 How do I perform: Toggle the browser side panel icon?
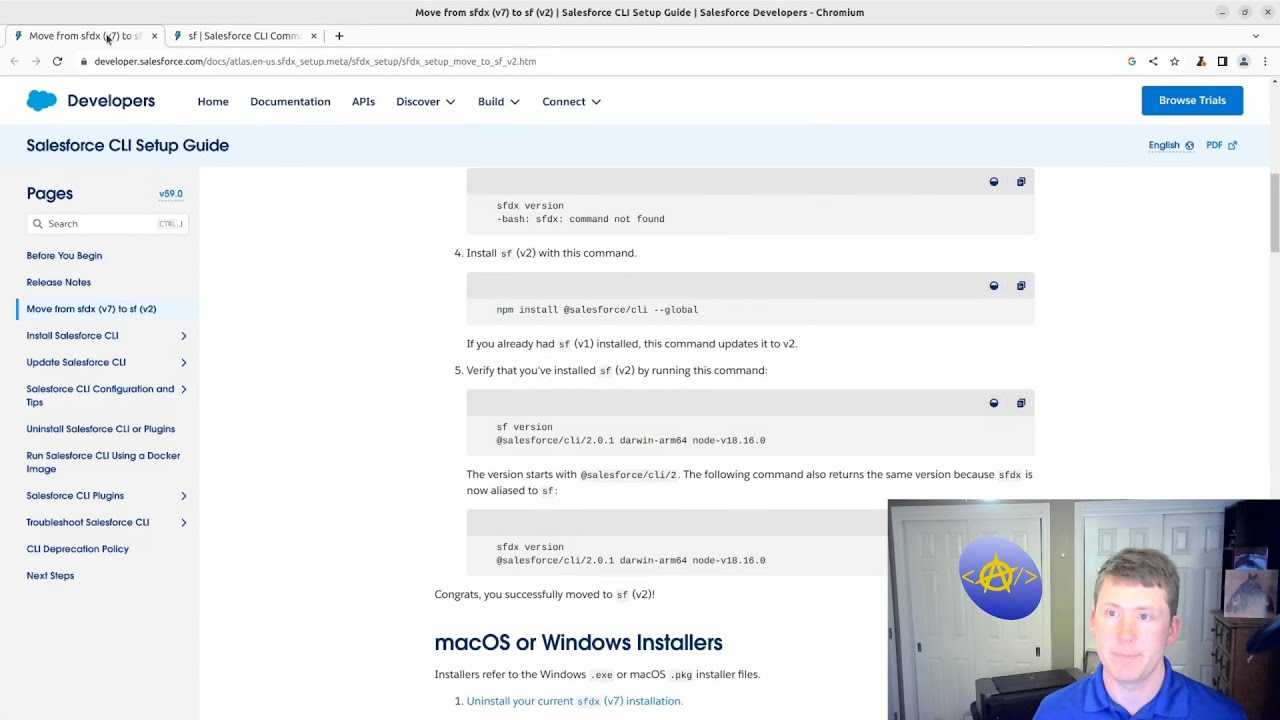[x=1222, y=61]
